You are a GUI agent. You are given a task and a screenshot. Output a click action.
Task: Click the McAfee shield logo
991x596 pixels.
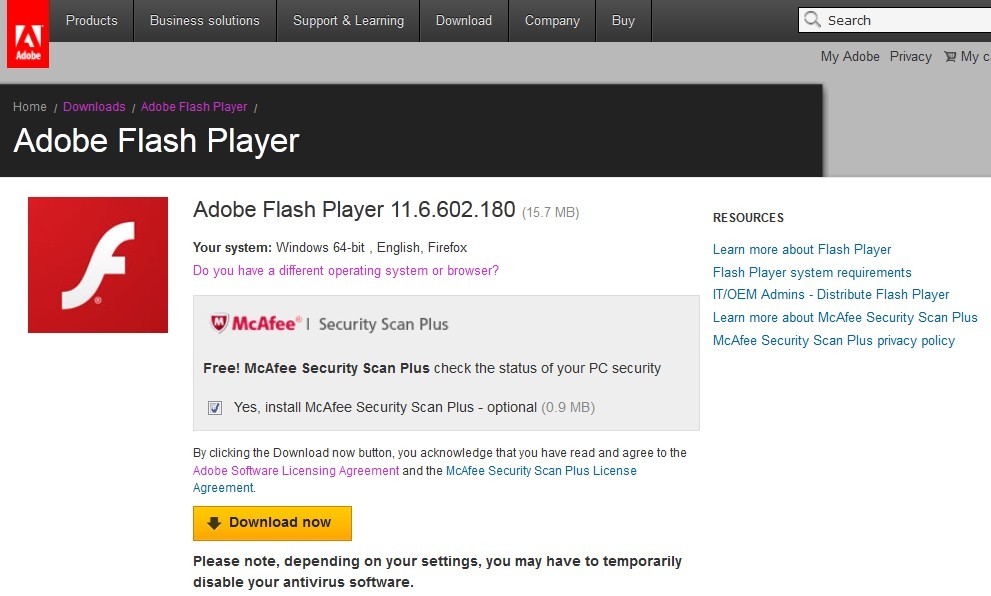click(x=219, y=323)
